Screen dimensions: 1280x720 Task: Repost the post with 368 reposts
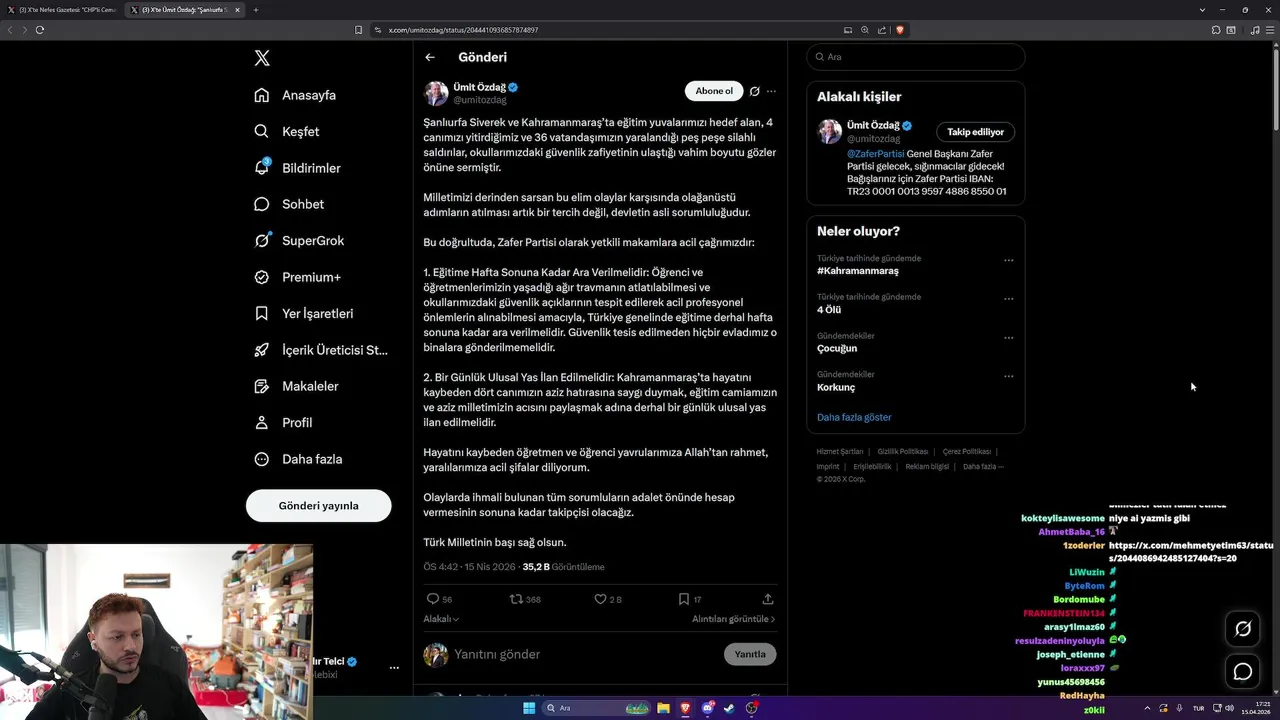pos(516,599)
